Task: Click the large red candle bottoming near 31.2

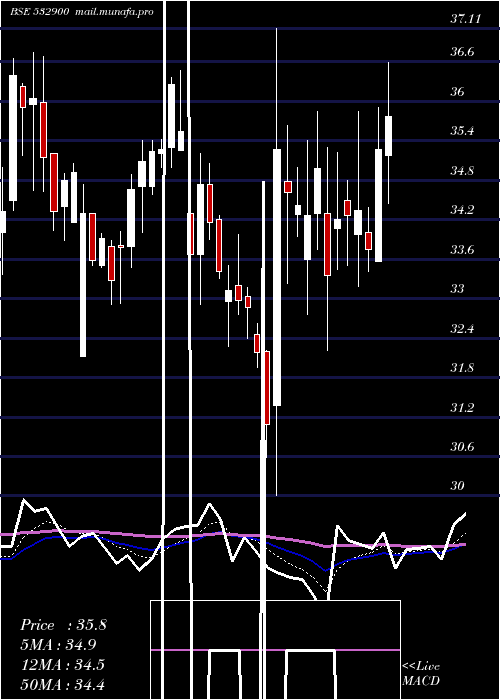Action: [267, 388]
